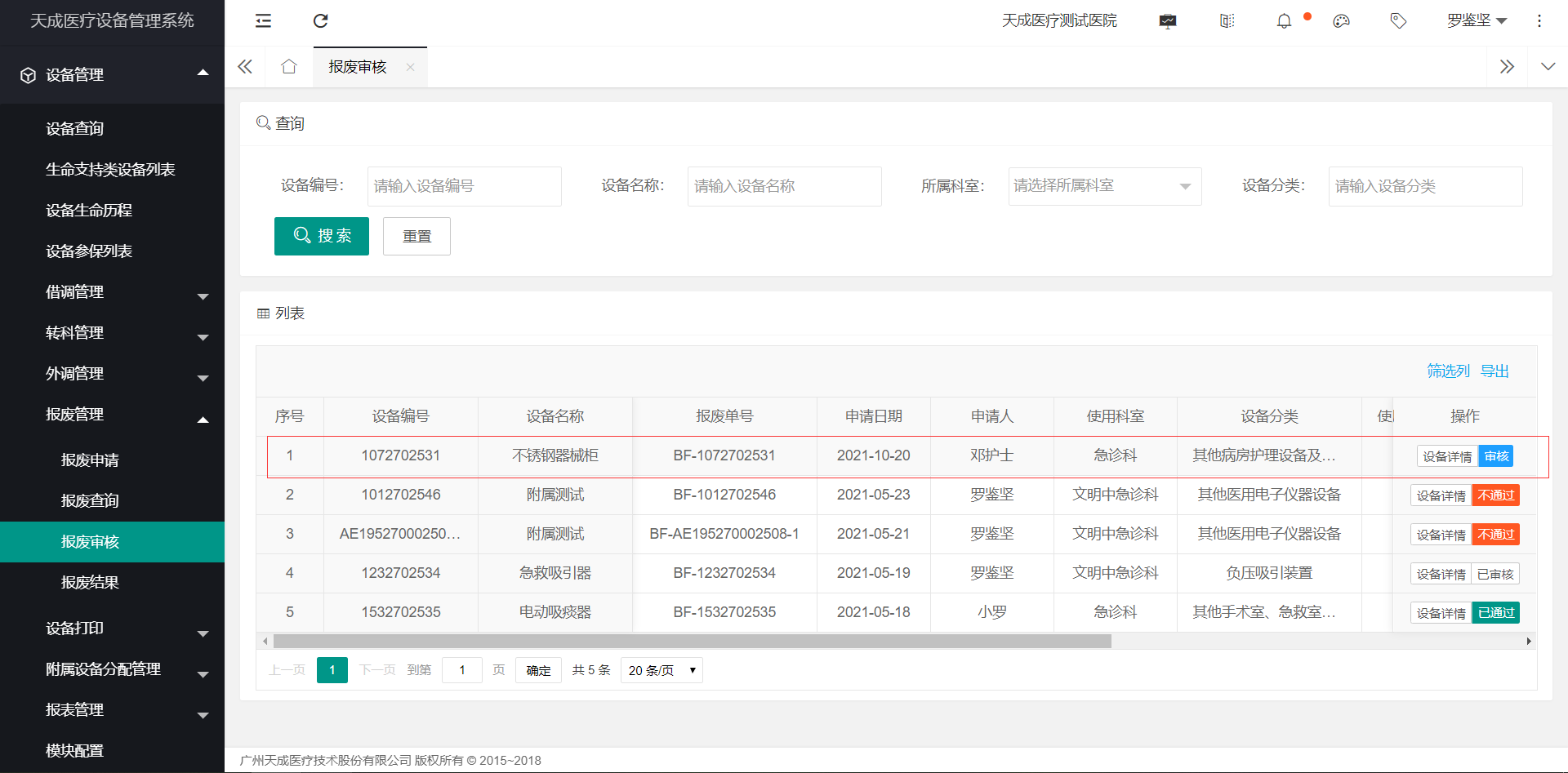Click the 申请日期 column header

(x=873, y=416)
